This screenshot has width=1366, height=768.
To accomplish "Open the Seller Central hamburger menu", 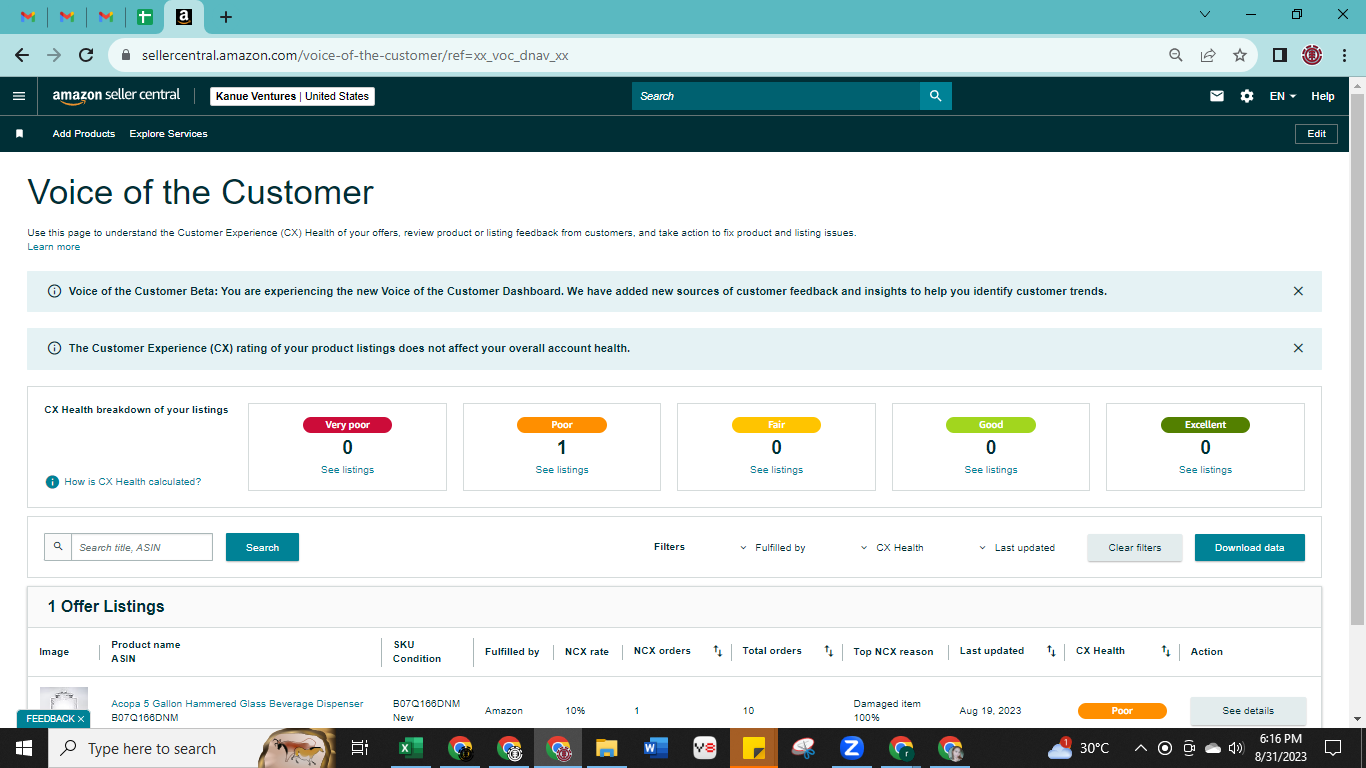I will (x=19, y=96).
